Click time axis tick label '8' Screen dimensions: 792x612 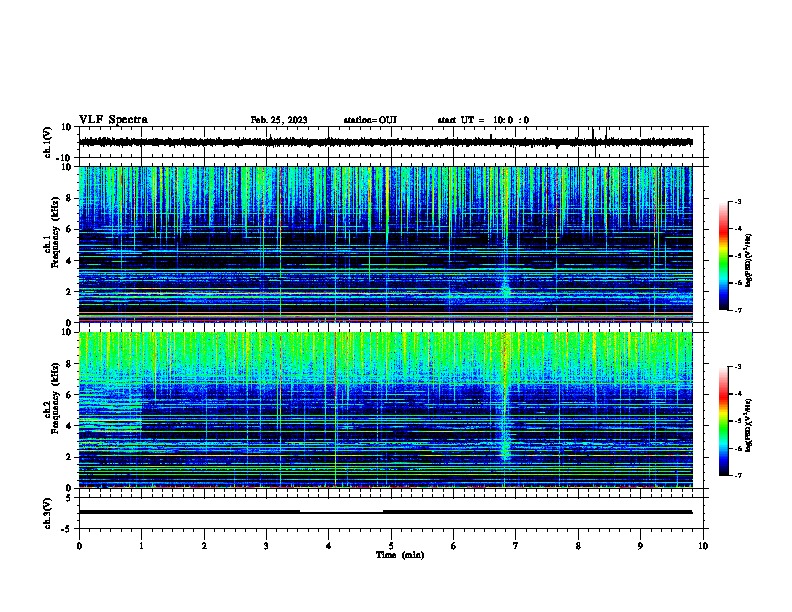(x=578, y=546)
